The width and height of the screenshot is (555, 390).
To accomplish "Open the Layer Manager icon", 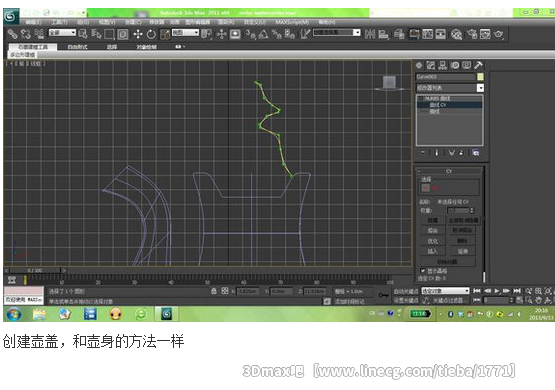I will tap(399, 34).
